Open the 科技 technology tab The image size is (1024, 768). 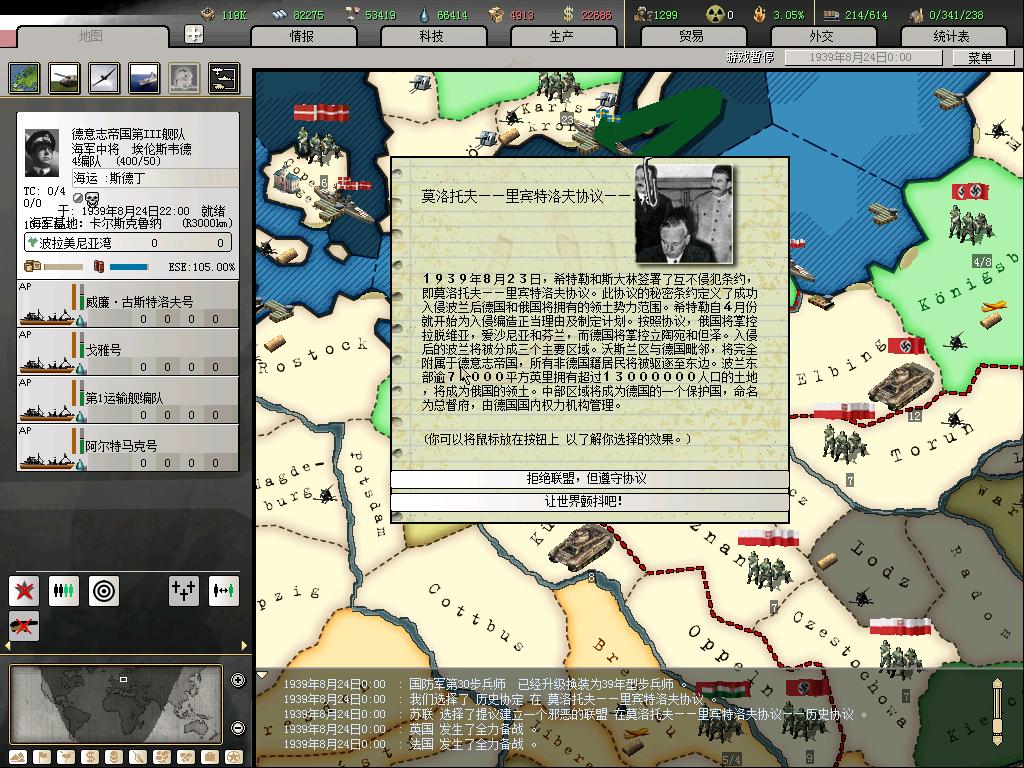tap(431, 36)
